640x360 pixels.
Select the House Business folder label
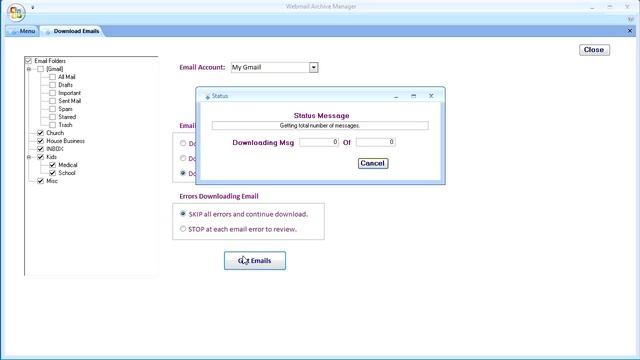coord(65,141)
